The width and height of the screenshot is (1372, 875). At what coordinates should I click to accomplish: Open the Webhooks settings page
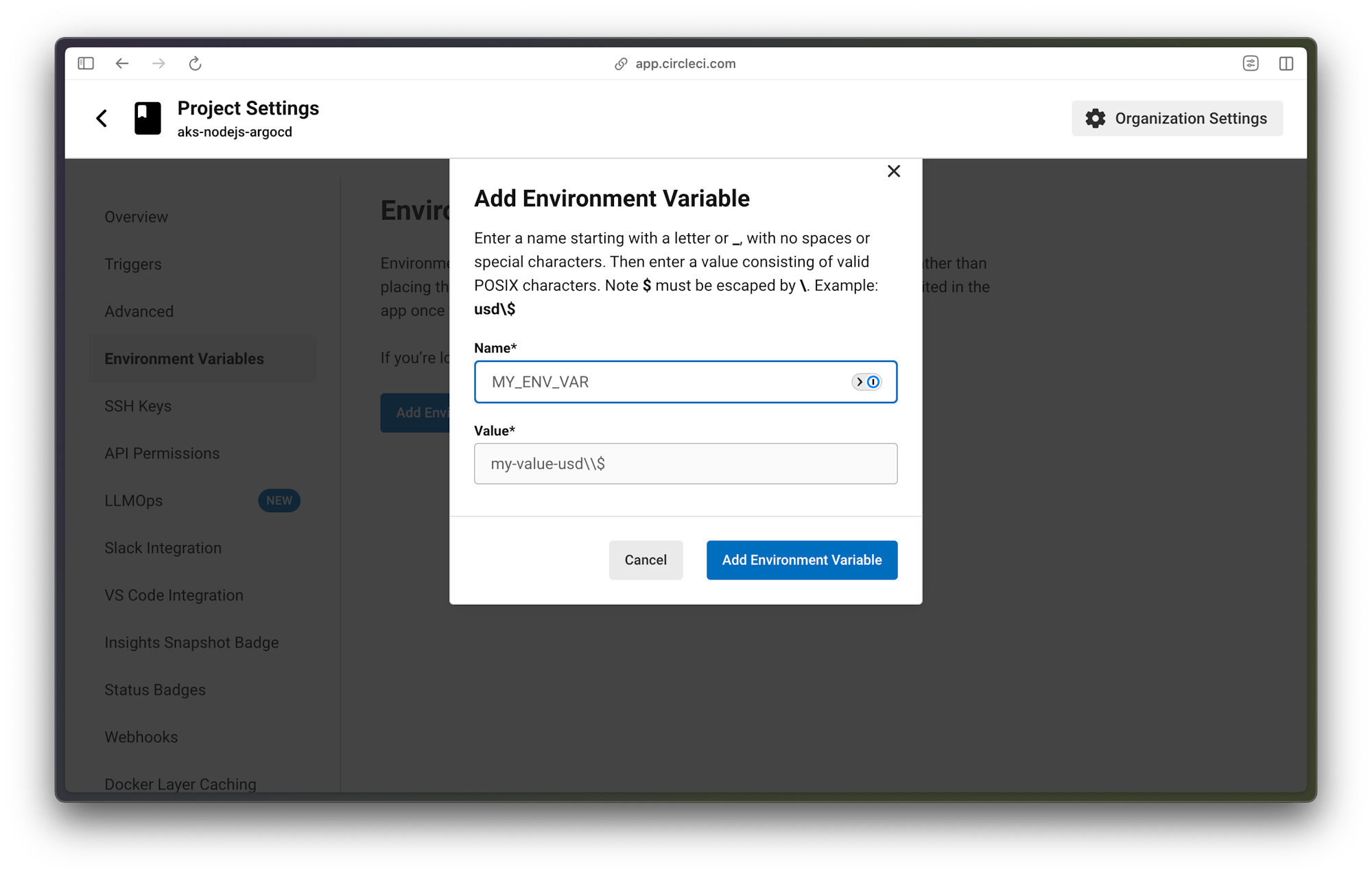[x=141, y=736]
